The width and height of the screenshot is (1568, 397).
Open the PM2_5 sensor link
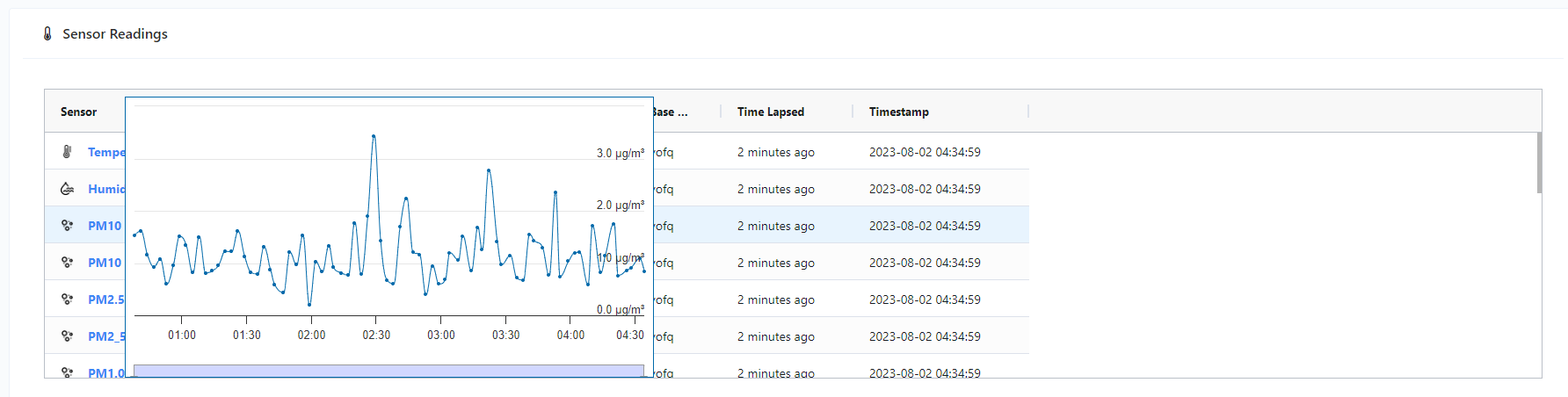click(x=106, y=336)
